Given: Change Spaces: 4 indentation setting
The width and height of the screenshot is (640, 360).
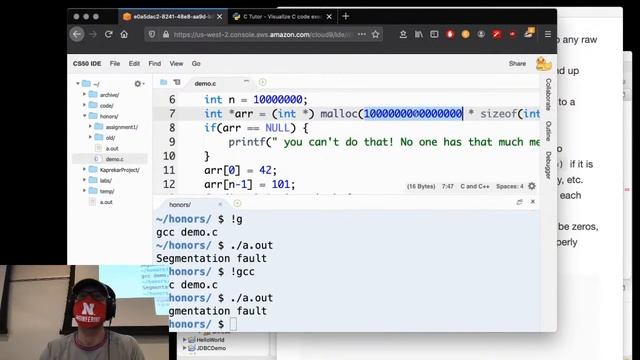Looking at the screenshot, I should [510, 187].
